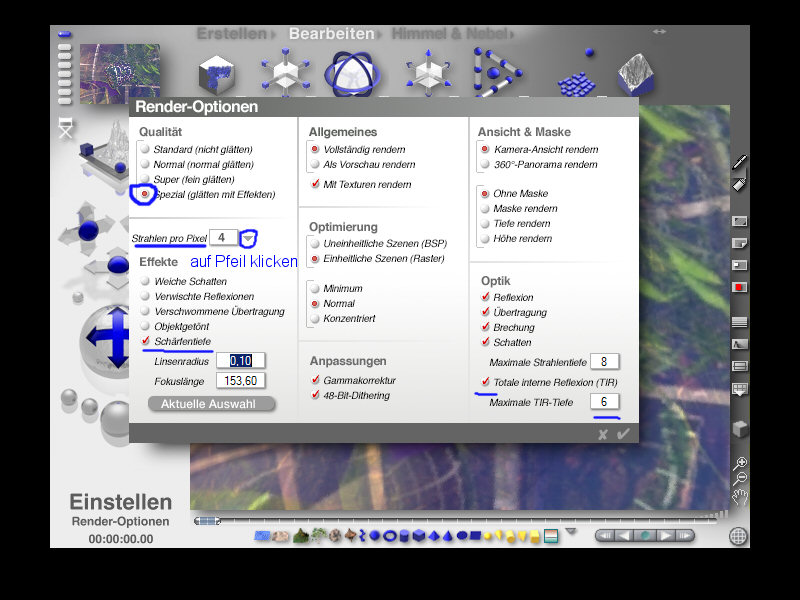Create a blue torus primitive
The width and height of the screenshot is (800, 600).
tap(390, 536)
